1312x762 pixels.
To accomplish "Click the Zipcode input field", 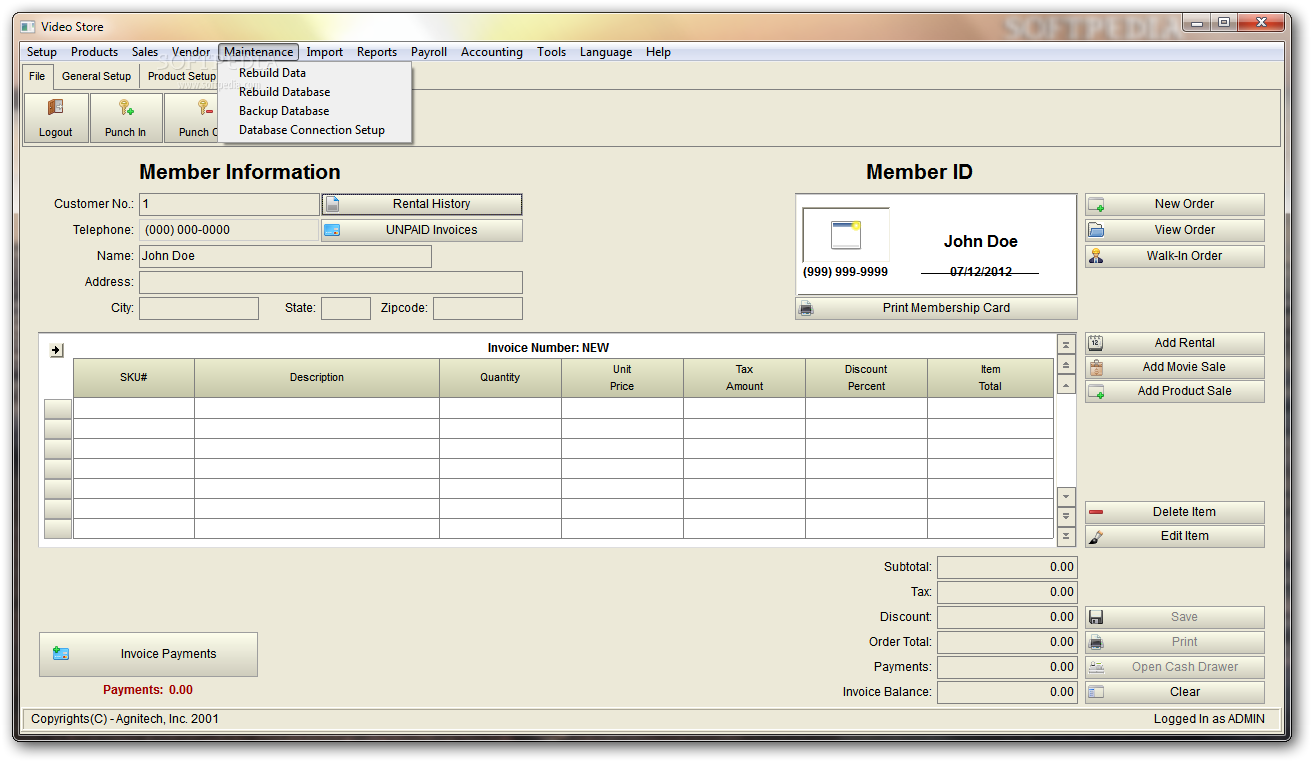I will click(x=478, y=308).
